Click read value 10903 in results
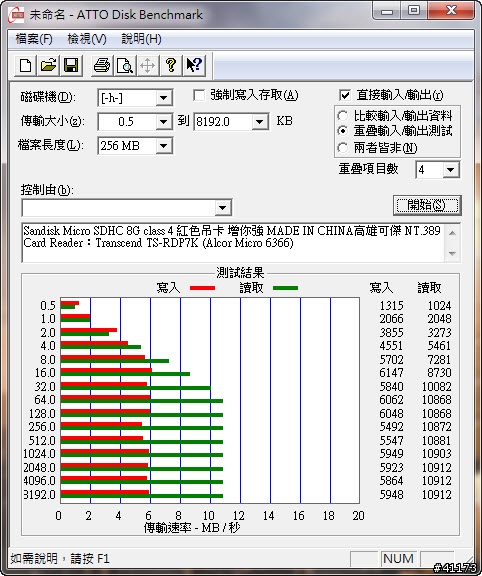This screenshot has height=576, width=482. (x=436, y=454)
